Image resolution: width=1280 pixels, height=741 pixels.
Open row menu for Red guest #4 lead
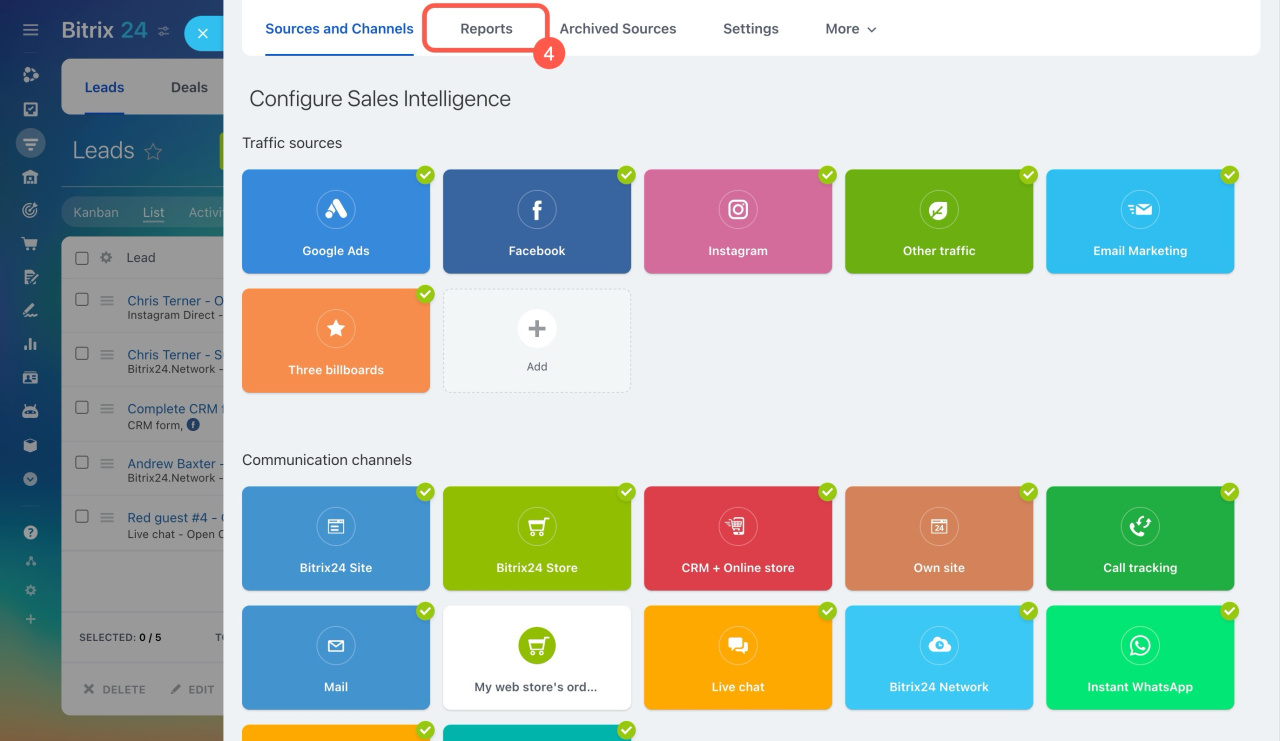[107, 517]
